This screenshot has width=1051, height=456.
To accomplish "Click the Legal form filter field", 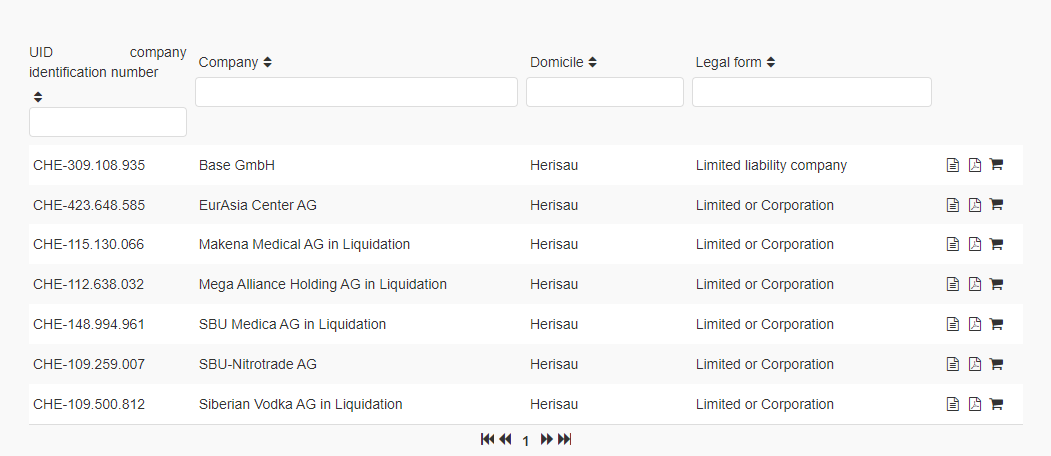I will (811, 92).
